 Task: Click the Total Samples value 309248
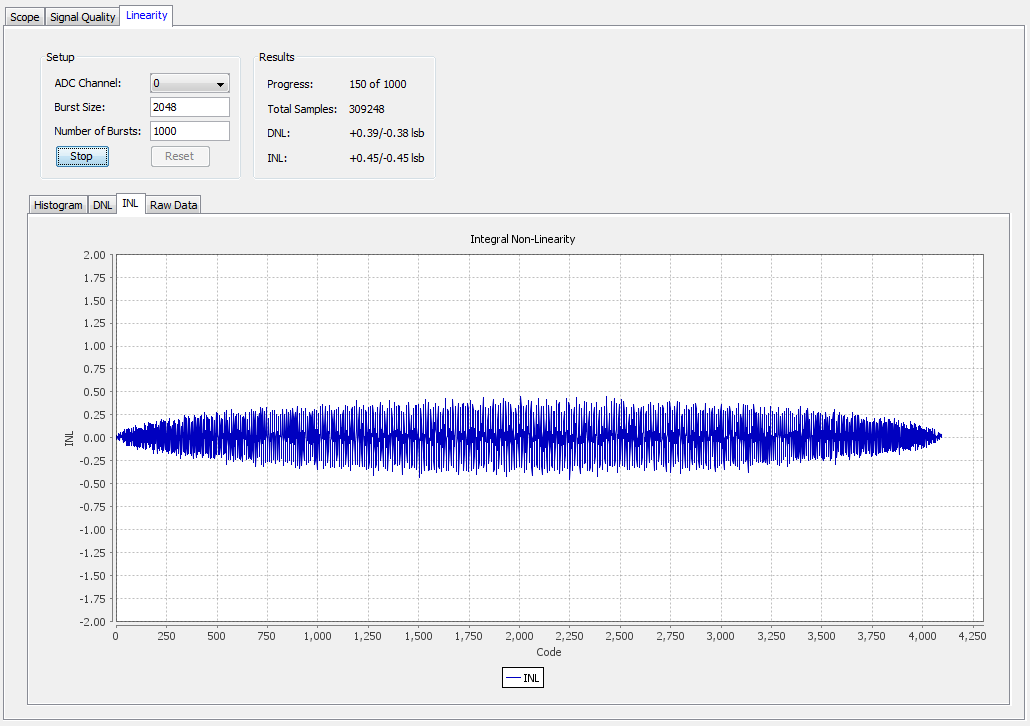(x=367, y=109)
